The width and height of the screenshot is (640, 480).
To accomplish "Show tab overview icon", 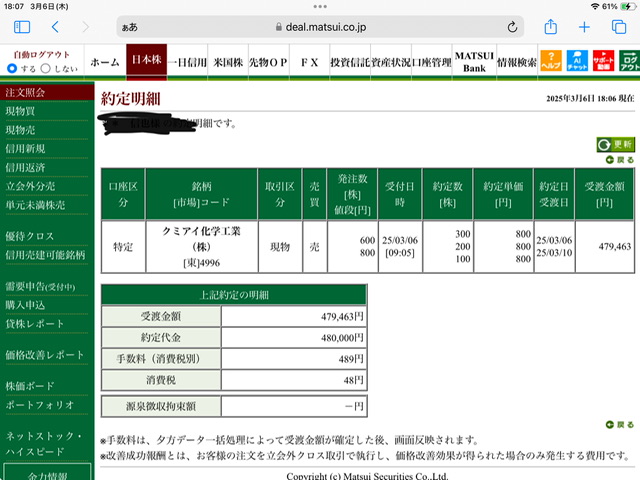I will pyautogui.click(x=619, y=27).
